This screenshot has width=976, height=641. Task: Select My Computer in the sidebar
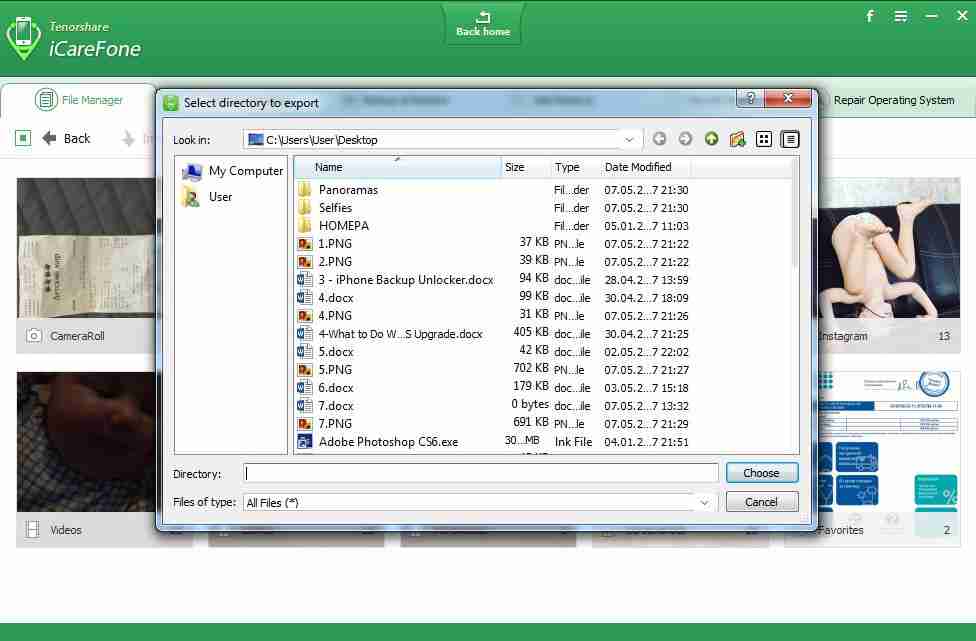coord(233,171)
